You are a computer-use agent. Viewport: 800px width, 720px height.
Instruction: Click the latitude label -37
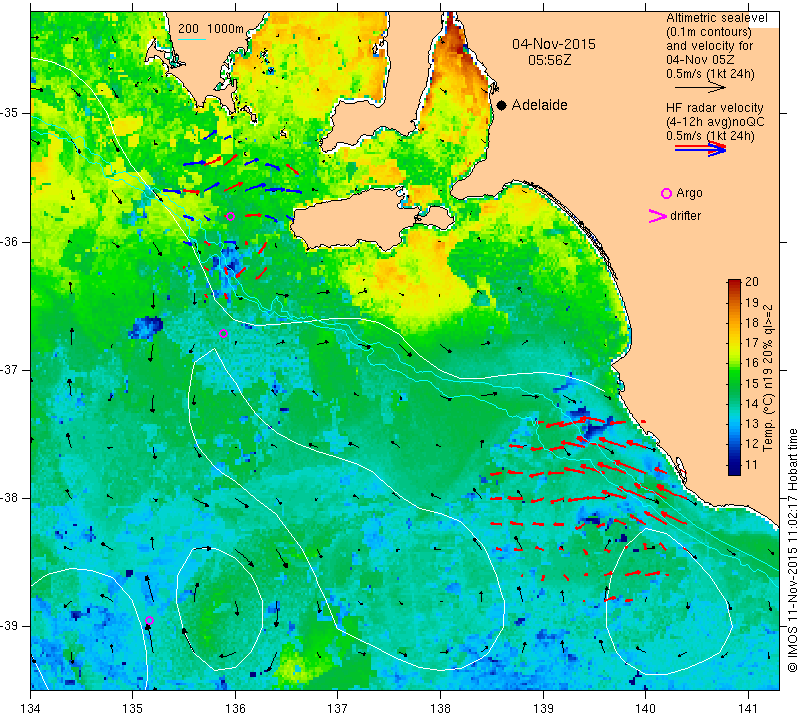coord(9,369)
